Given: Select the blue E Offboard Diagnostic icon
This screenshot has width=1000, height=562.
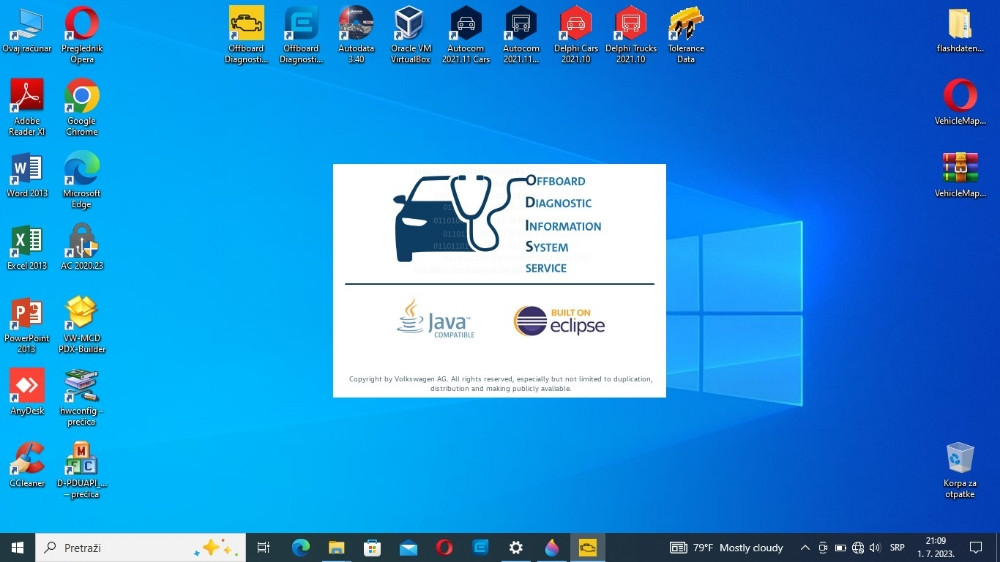Looking at the screenshot, I should (301, 34).
